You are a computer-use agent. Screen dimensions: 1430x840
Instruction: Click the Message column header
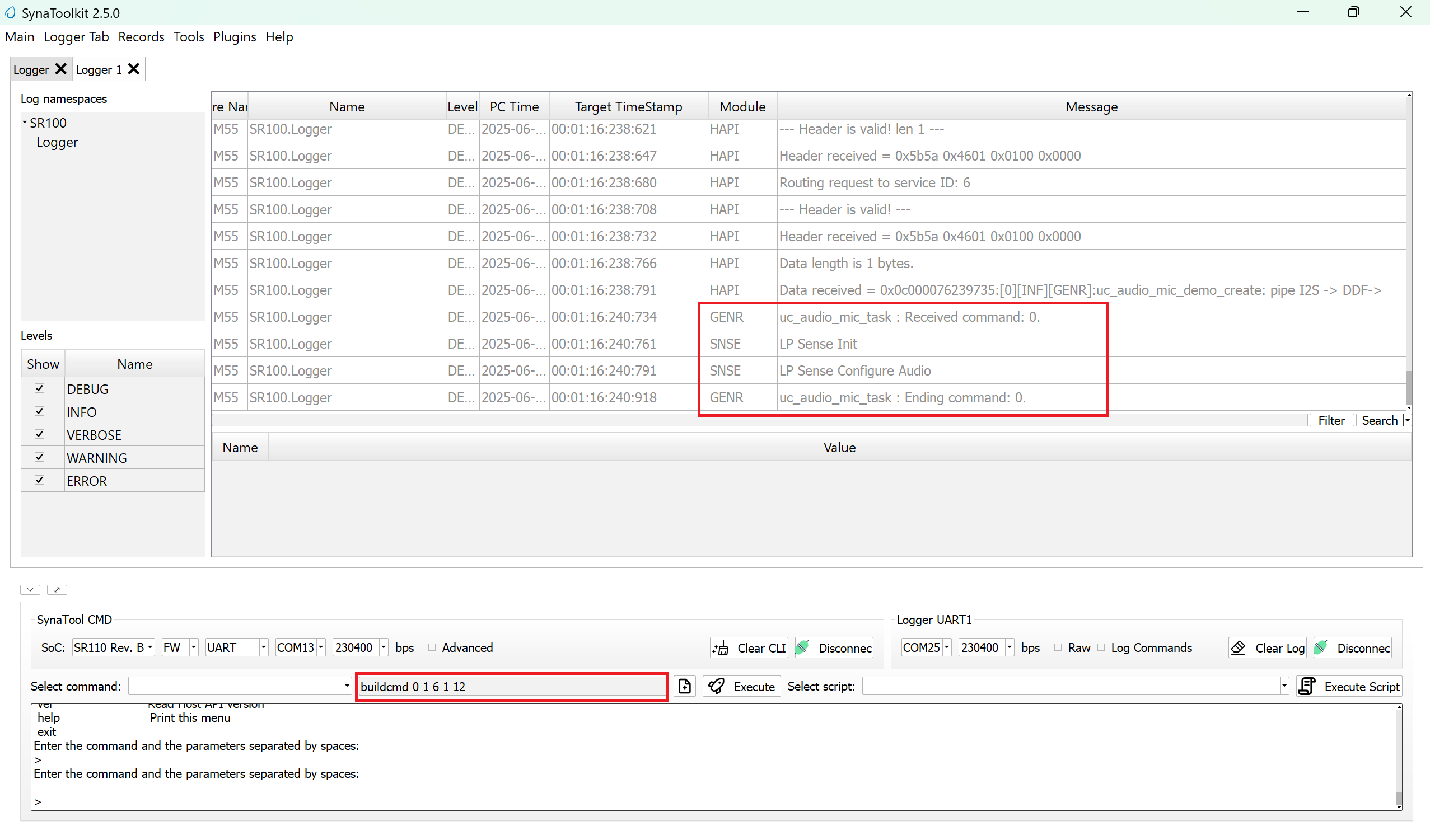[x=1091, y=107]
